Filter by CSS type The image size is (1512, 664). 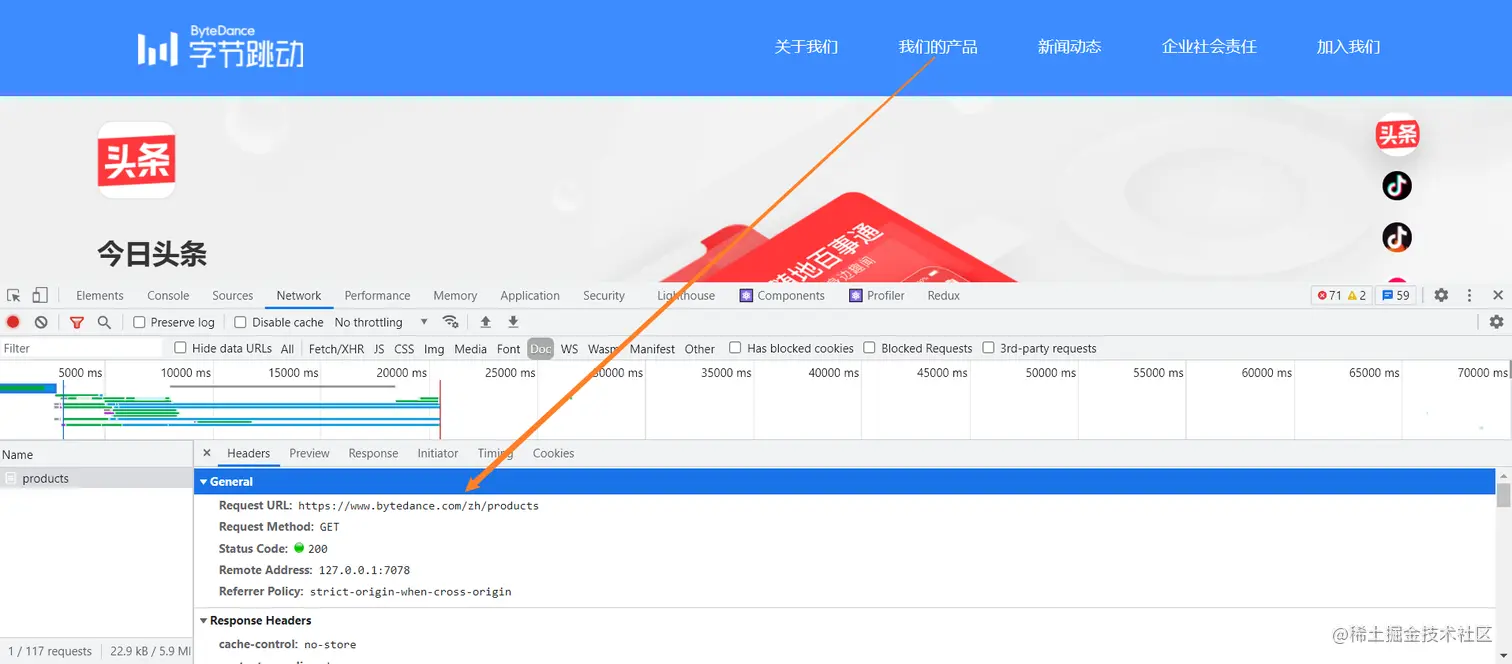[x=404, y=349]
